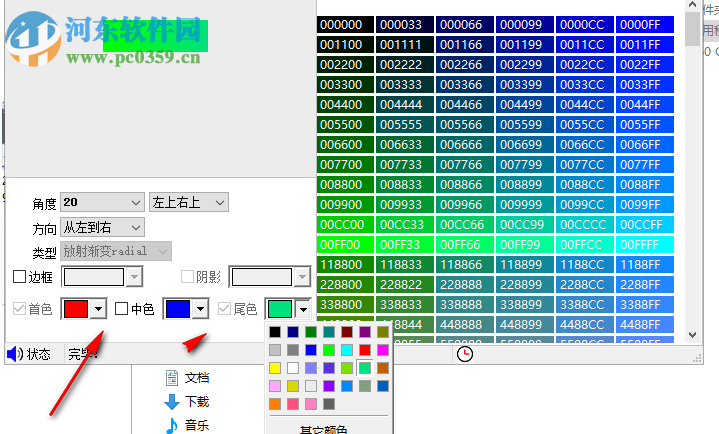
Task: Choose 其它颜色 in the color popup
Action: tap(323, 430)
